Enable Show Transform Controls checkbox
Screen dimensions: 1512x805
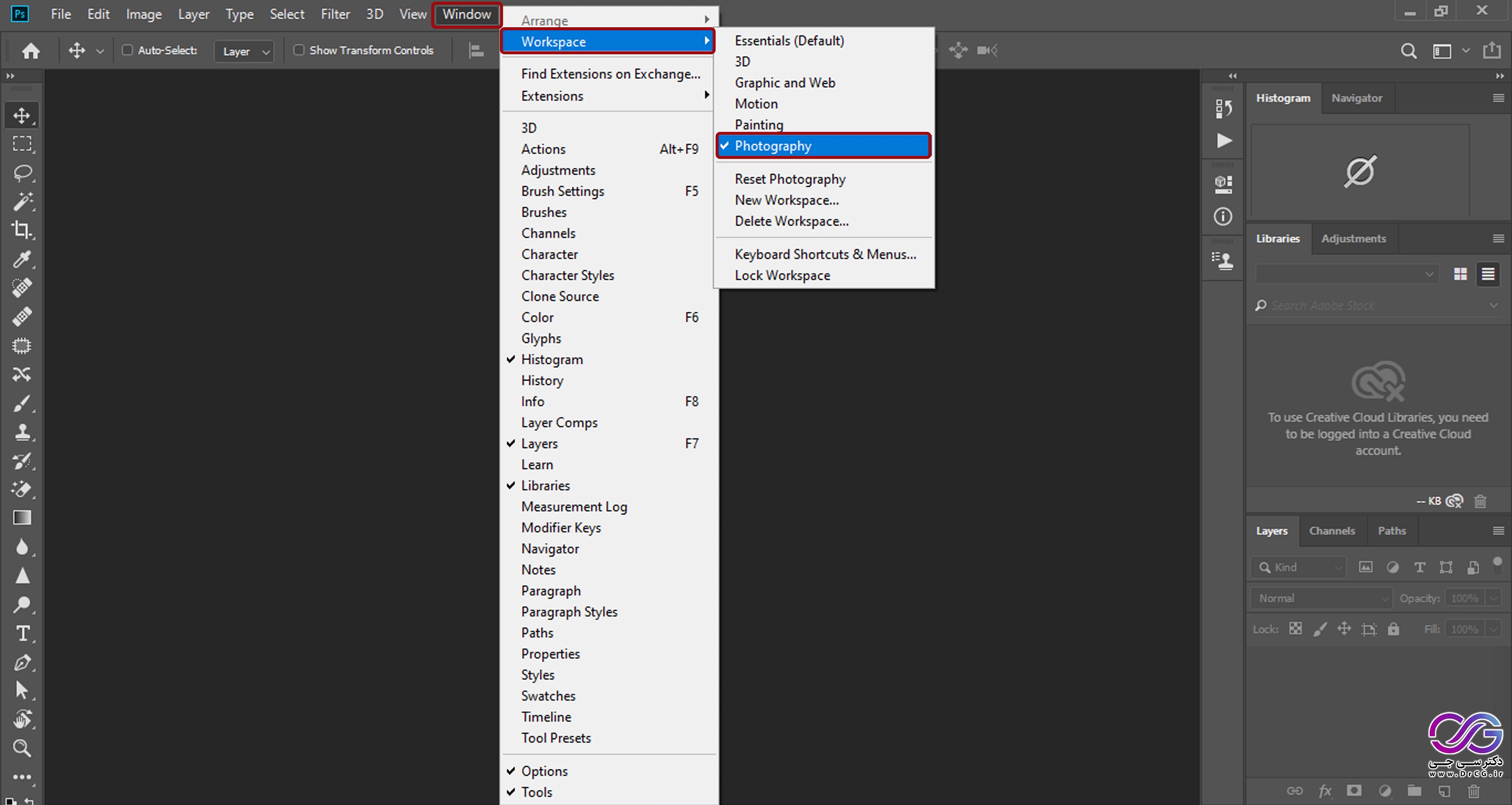(x=299, y=50)
